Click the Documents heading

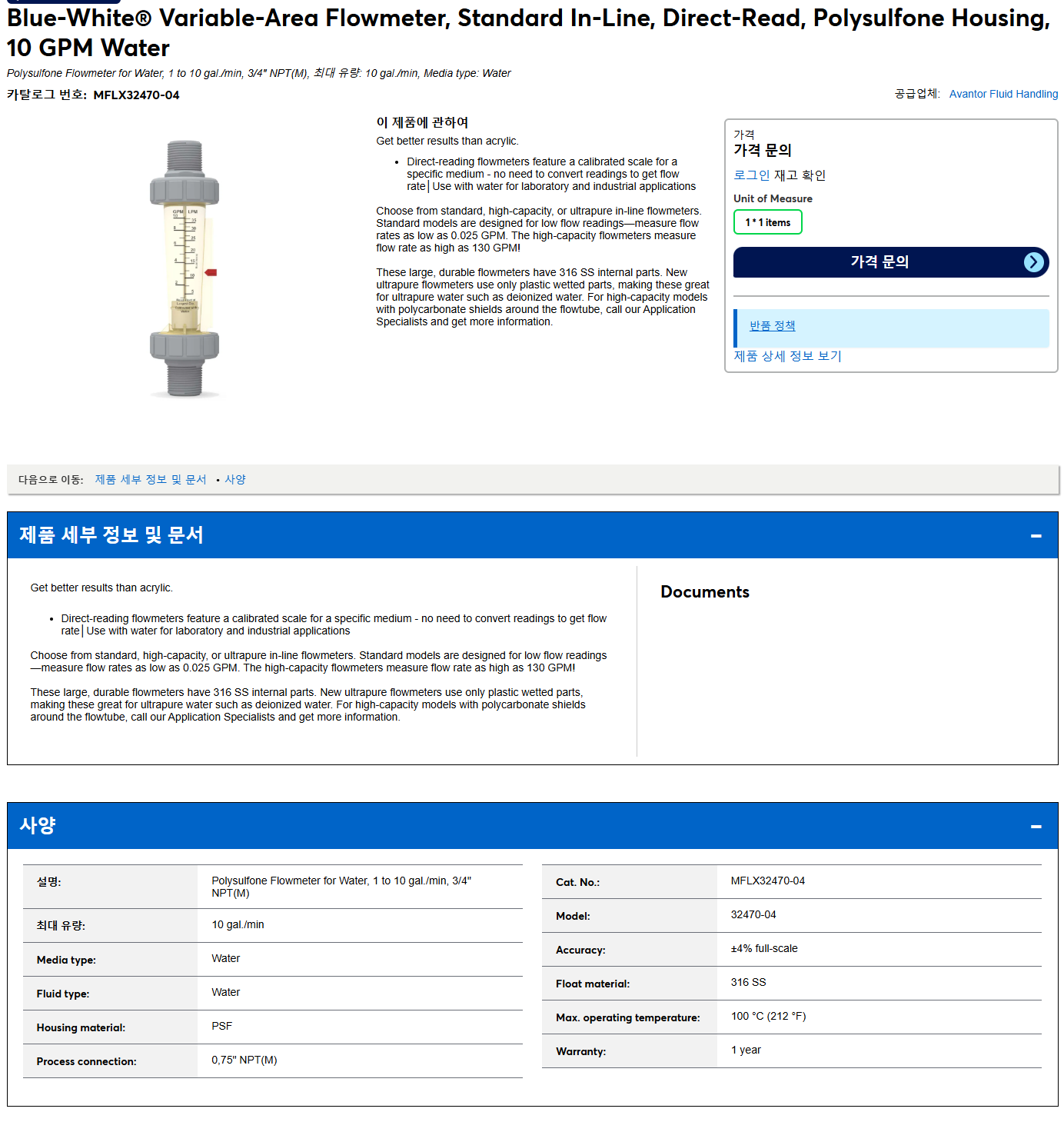point(705,592)
